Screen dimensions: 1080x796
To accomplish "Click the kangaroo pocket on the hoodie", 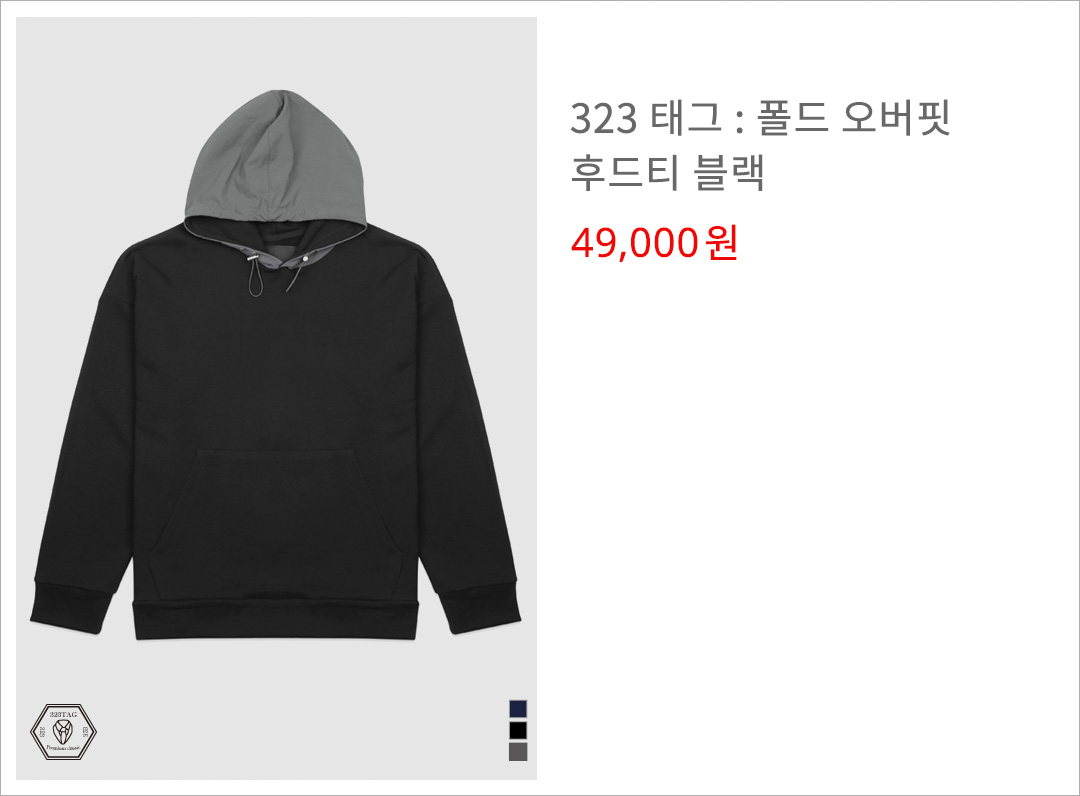I will [x=276, y=523].
